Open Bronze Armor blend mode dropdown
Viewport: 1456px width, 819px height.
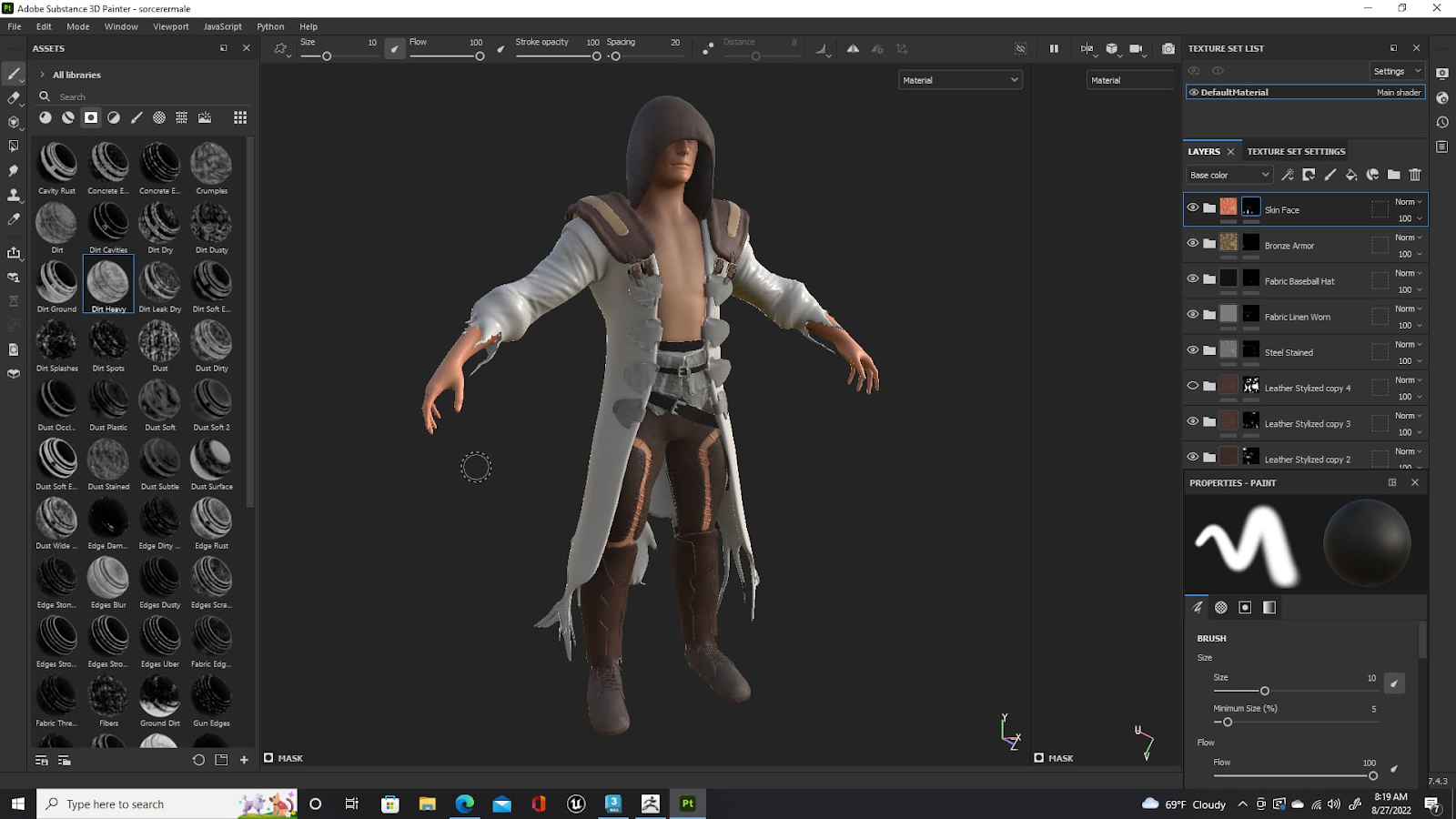[1409, 238]
